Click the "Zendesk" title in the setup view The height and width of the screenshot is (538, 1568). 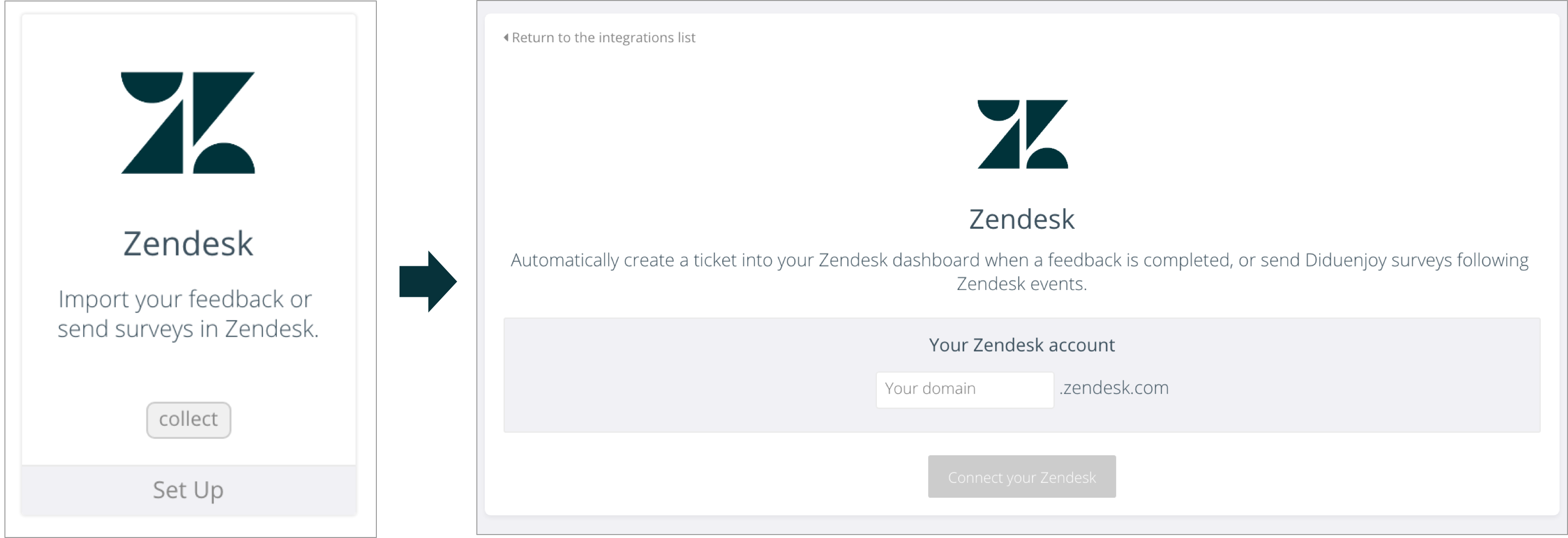[1021, 218]
